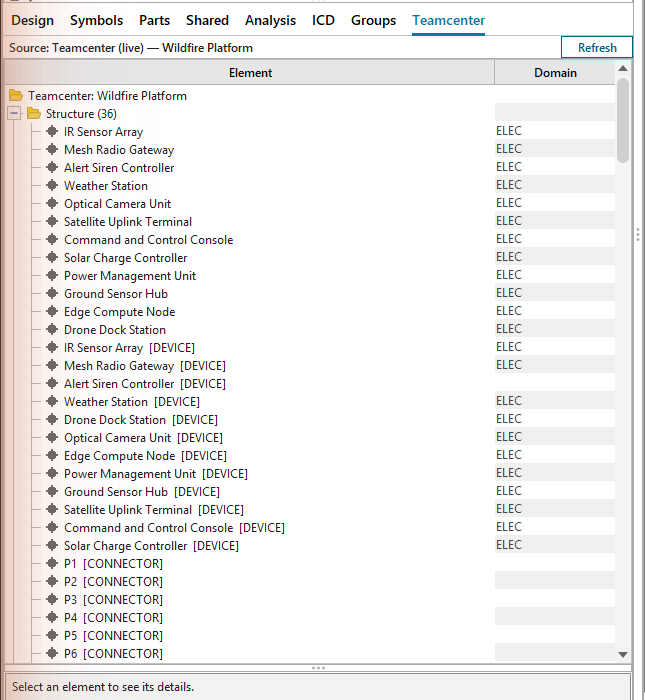Click the details pane splitter handle dots

tap(318, 668)
